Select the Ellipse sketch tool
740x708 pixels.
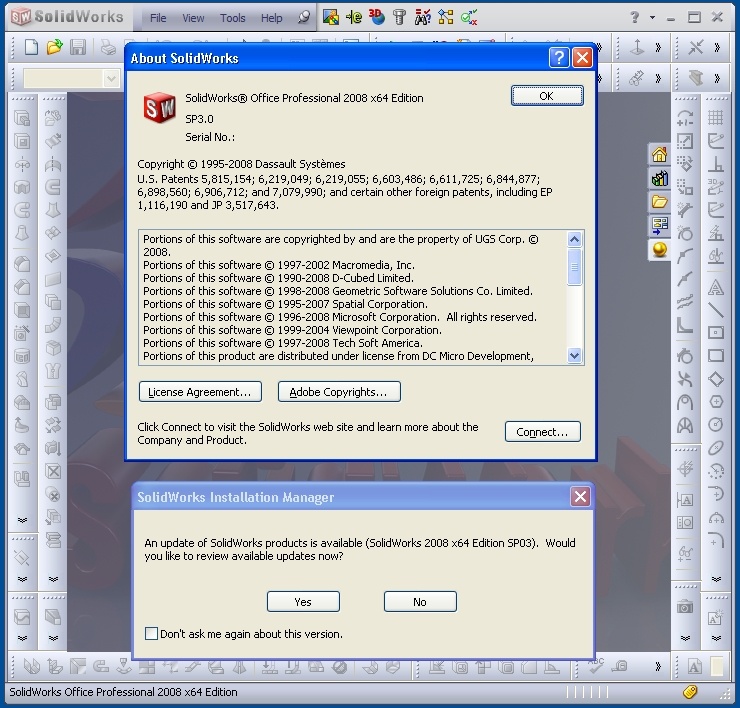pos(716,447)
